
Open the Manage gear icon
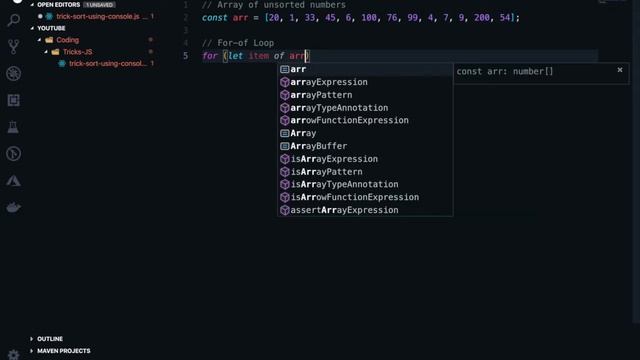click(x=13, y=355)
